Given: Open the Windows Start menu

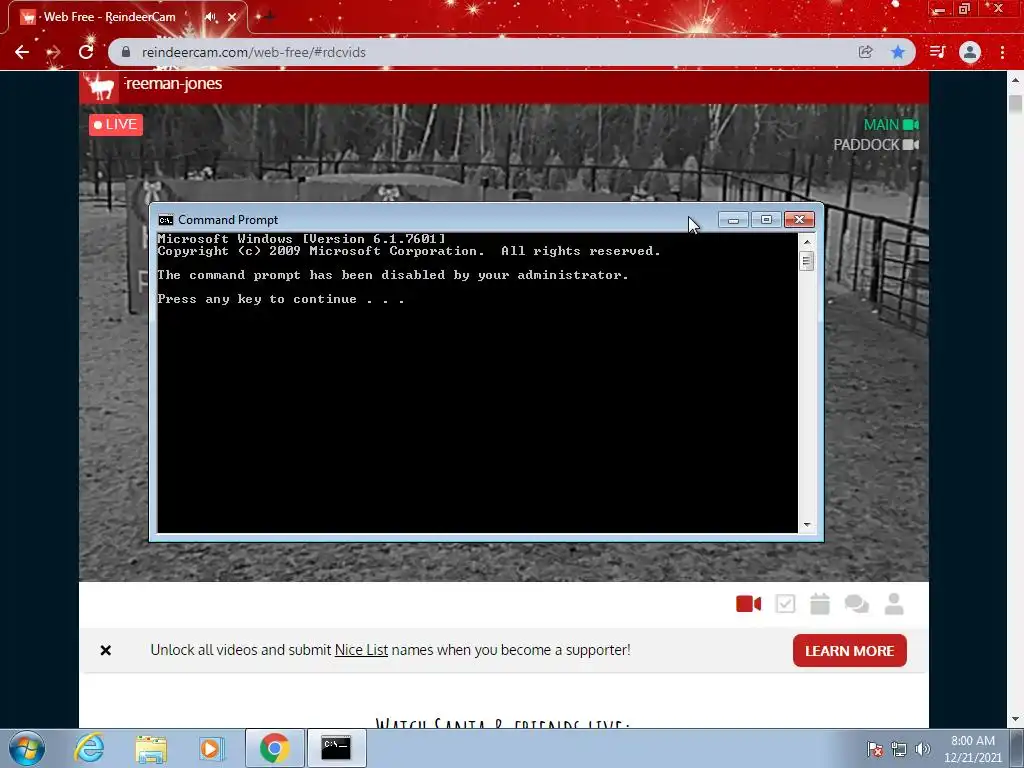Looking at the screenshot, I should pyautogui.click(x=27, y=748).
